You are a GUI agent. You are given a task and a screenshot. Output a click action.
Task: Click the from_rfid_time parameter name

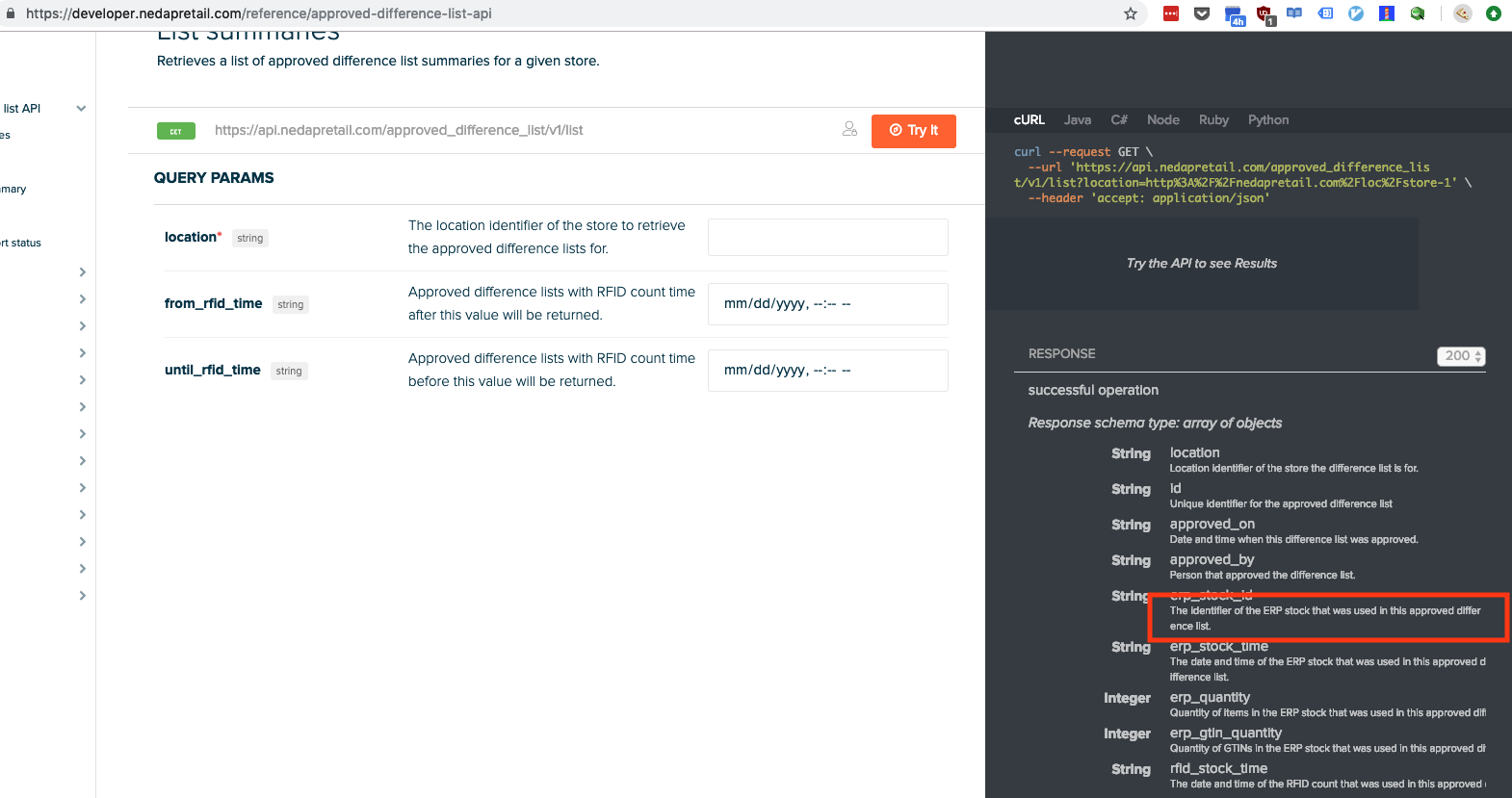click(214, 303)
